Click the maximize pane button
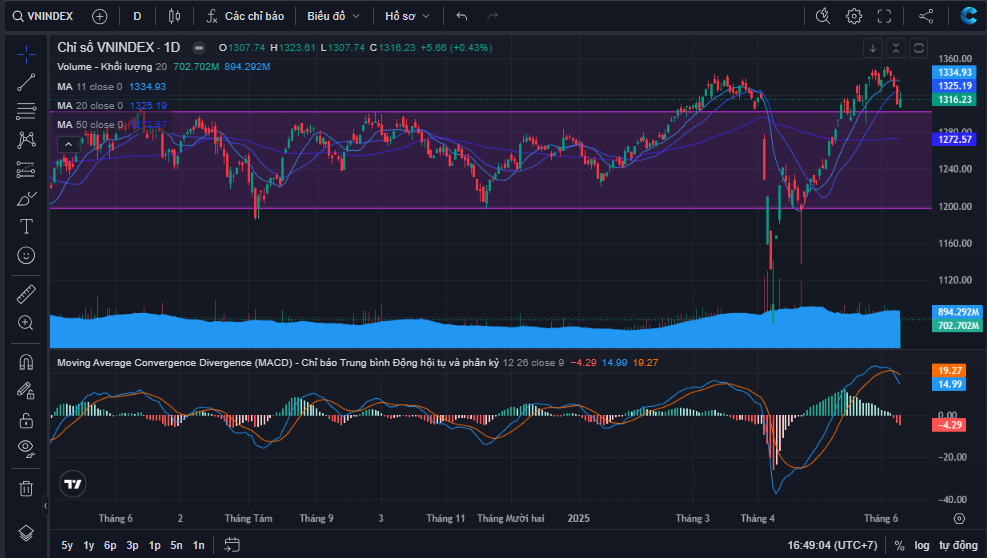The image size is (987, 558). point(919,48)
